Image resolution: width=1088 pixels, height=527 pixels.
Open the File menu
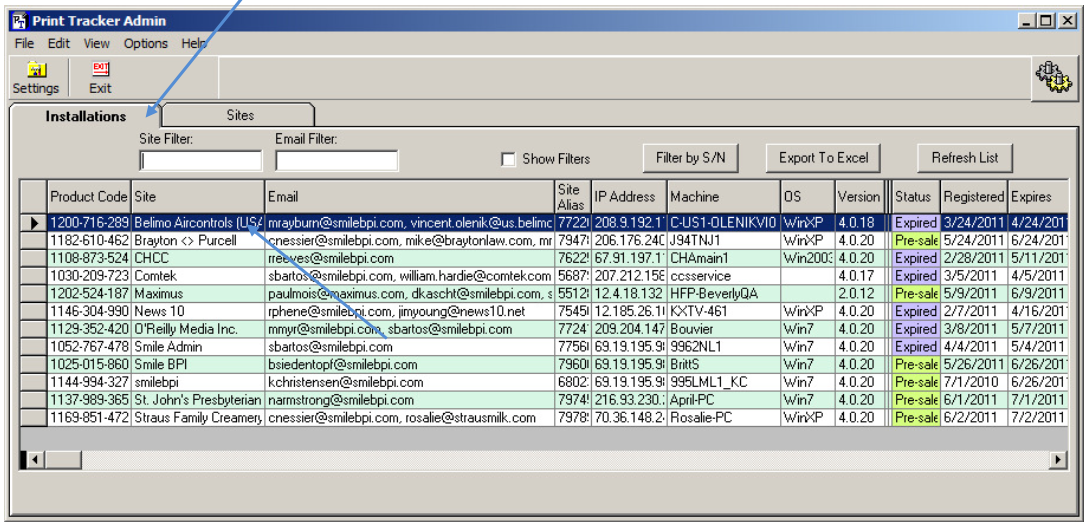[x=24, y=44]
